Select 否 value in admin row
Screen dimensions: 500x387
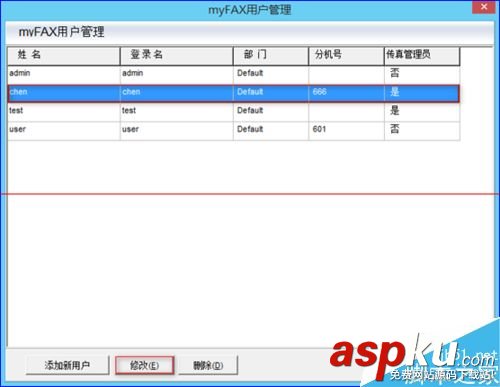pyautogui.click(x=422, y=74)
